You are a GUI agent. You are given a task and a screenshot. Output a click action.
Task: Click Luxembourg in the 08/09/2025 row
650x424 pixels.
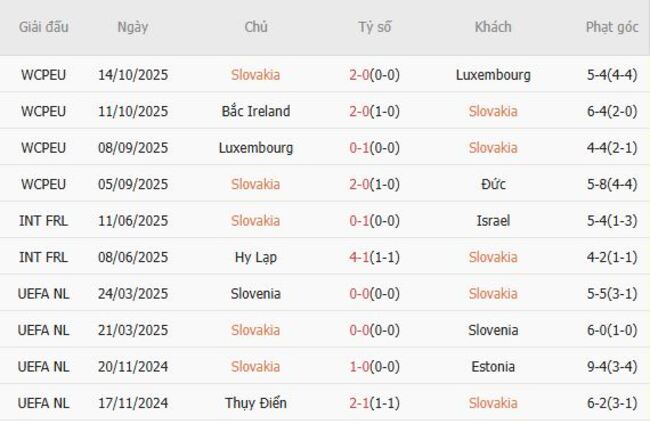256,148
